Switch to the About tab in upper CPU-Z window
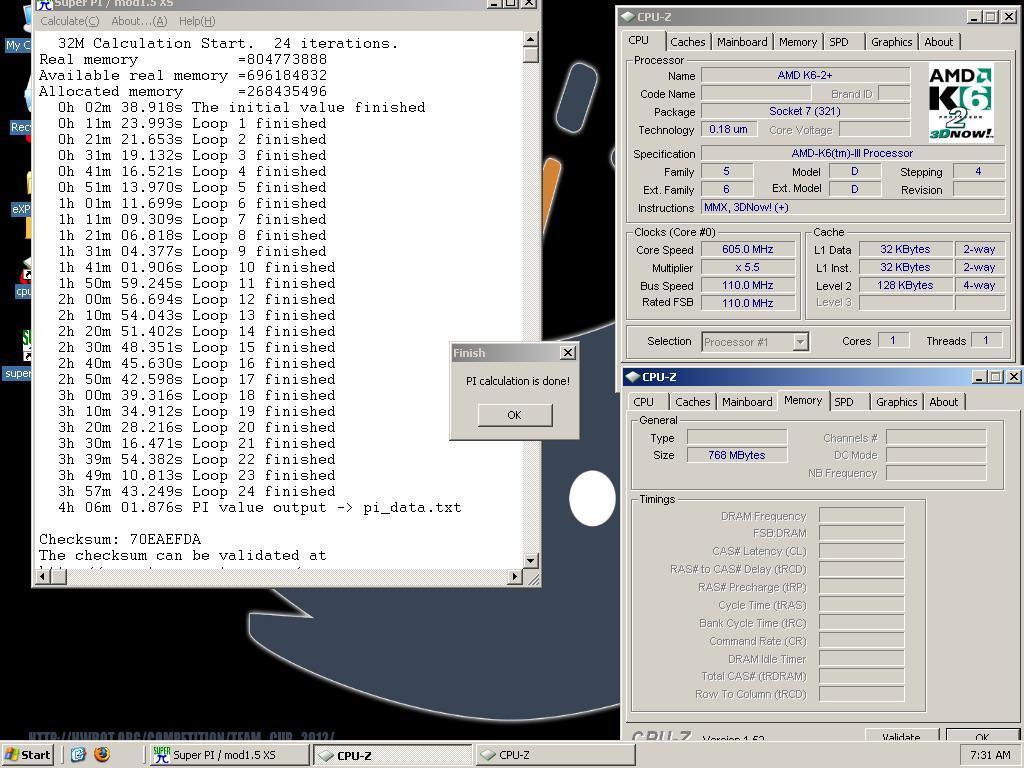Viewport: 1024px width, 768px height. [x=938, y=42]
